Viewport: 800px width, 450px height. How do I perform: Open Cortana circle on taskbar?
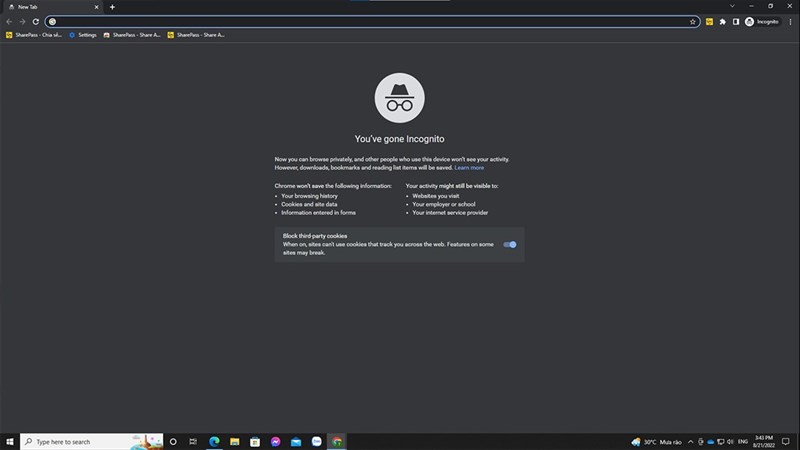pyautogui.click(x=173, y=442)
